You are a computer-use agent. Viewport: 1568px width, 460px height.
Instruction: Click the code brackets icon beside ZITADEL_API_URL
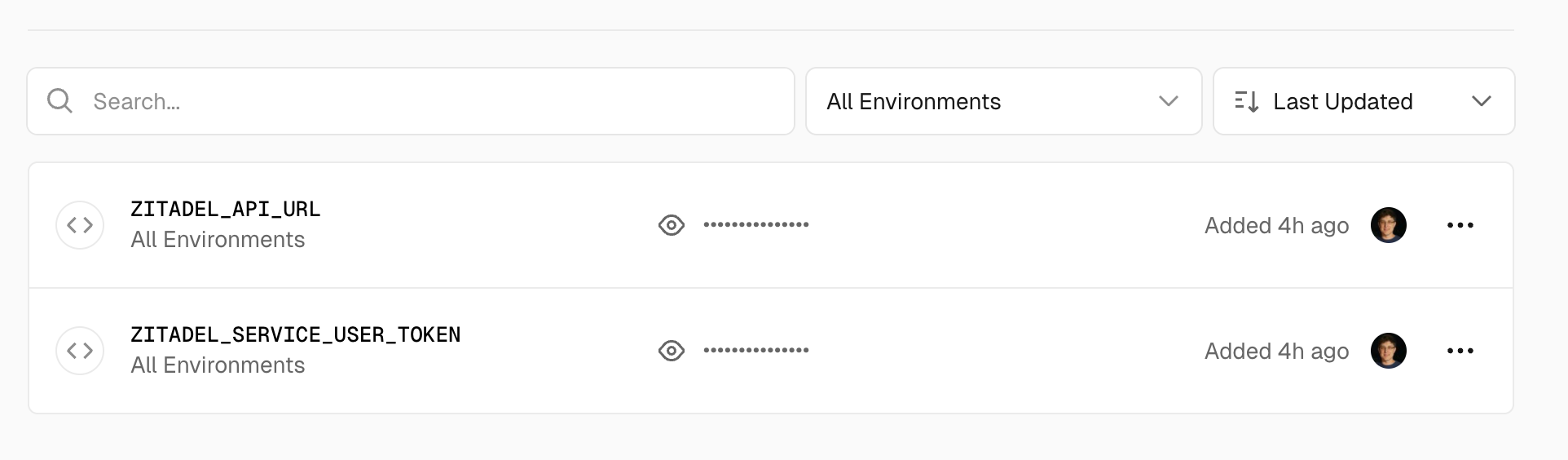click(x=80, y=225)
